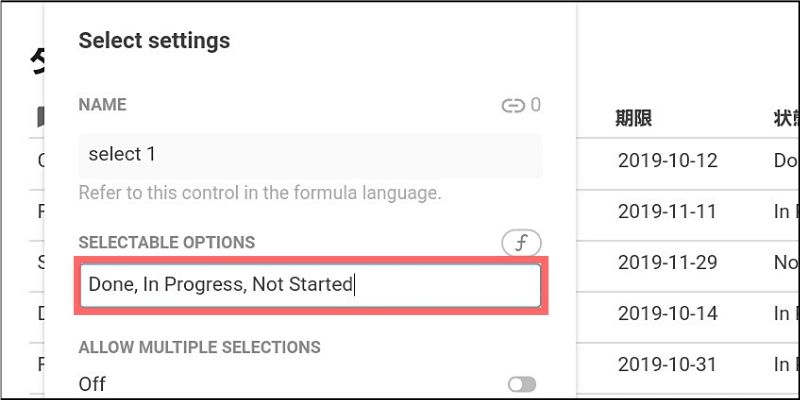Toggle Allow Multiple Selections switch
This screenshot has width=800, height=400.
tap(521, 384)
